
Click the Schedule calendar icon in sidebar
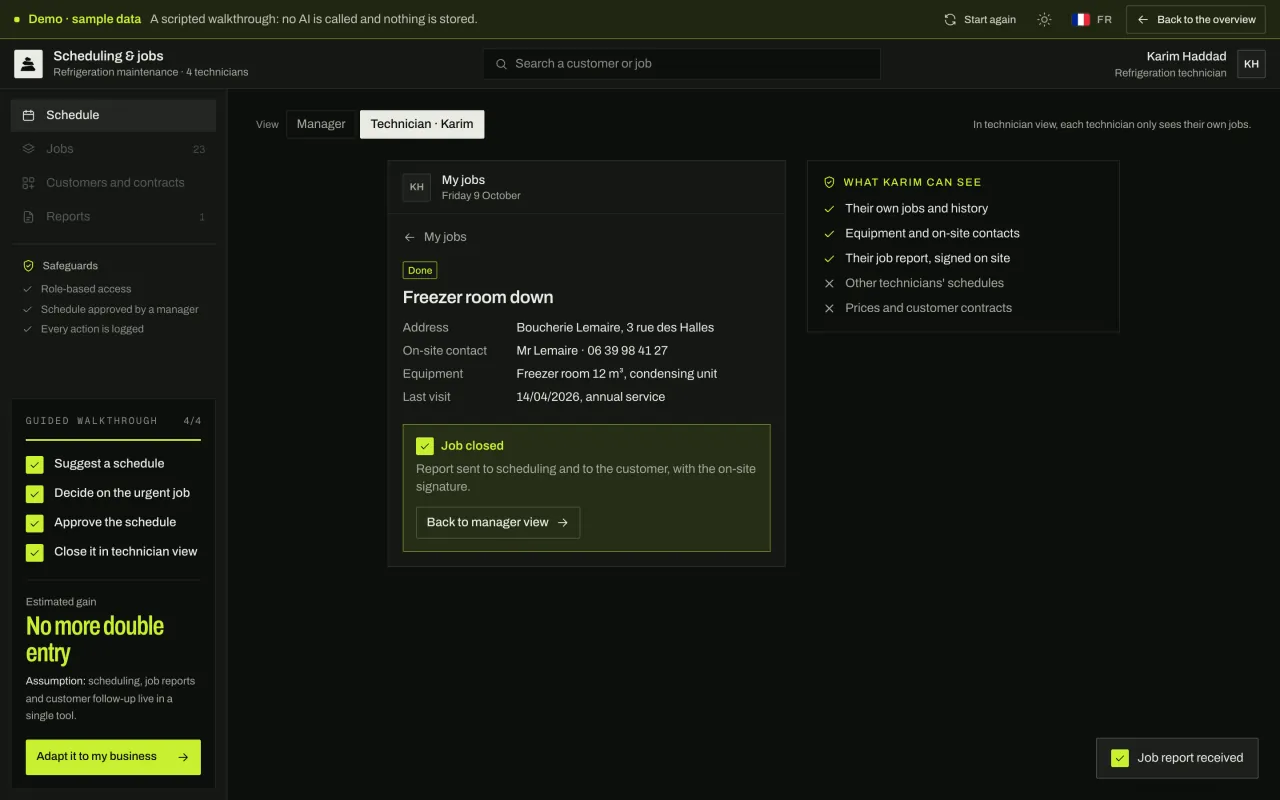point(29,115)
